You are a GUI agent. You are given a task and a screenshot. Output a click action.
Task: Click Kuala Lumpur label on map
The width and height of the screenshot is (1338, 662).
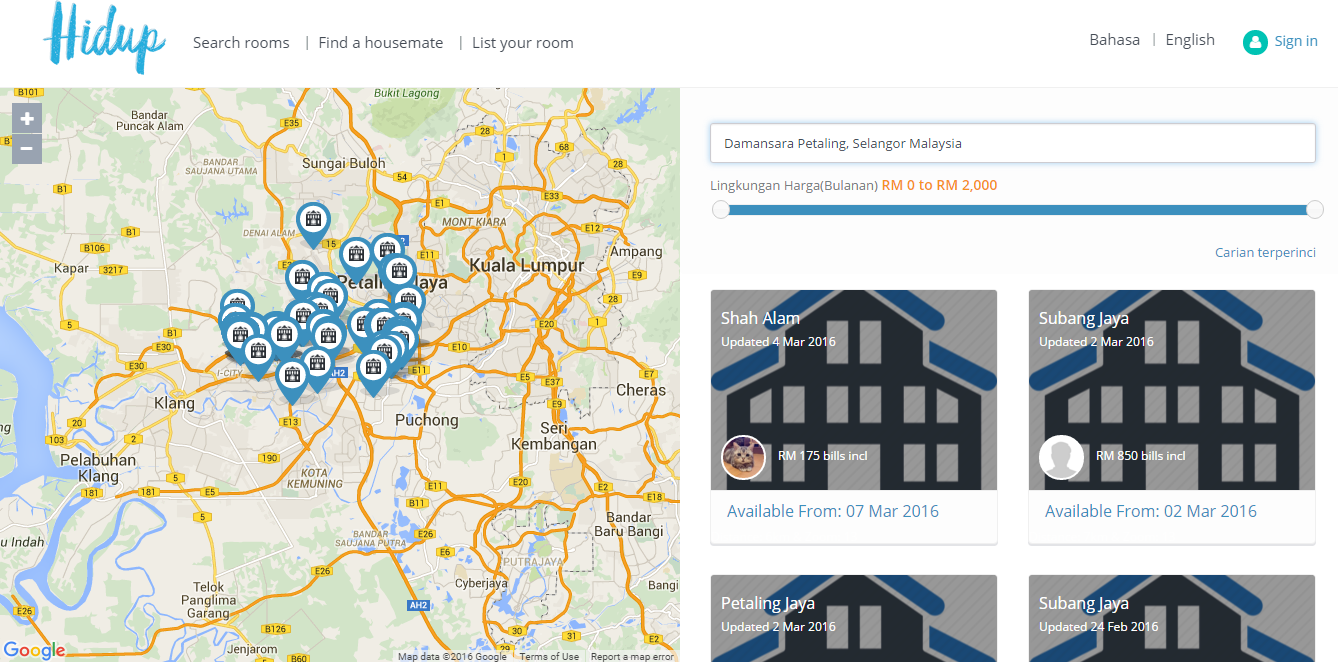pos(527,266)
